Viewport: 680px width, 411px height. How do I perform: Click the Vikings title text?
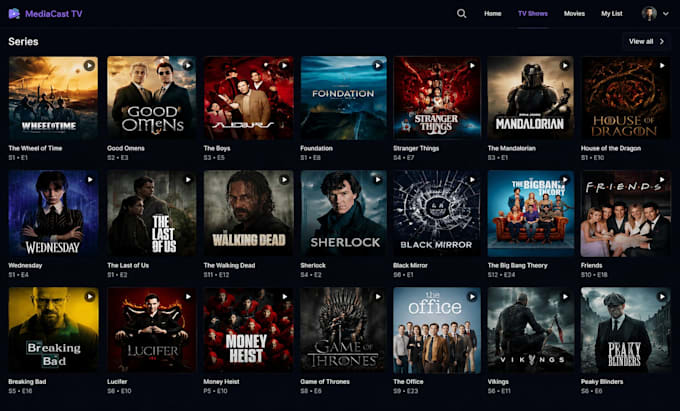click(498, 382)
